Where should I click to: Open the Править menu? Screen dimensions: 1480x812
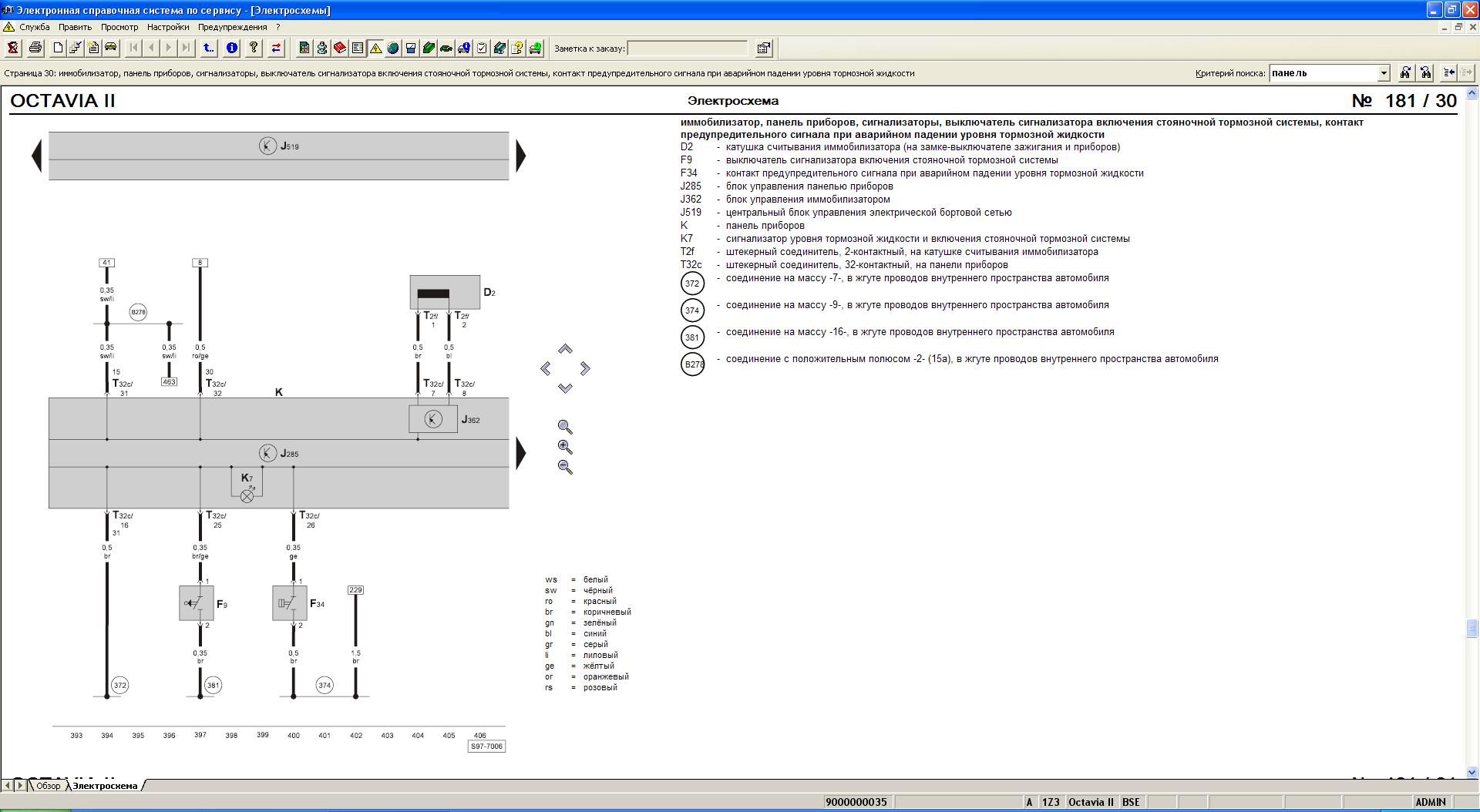coord(75,27)
